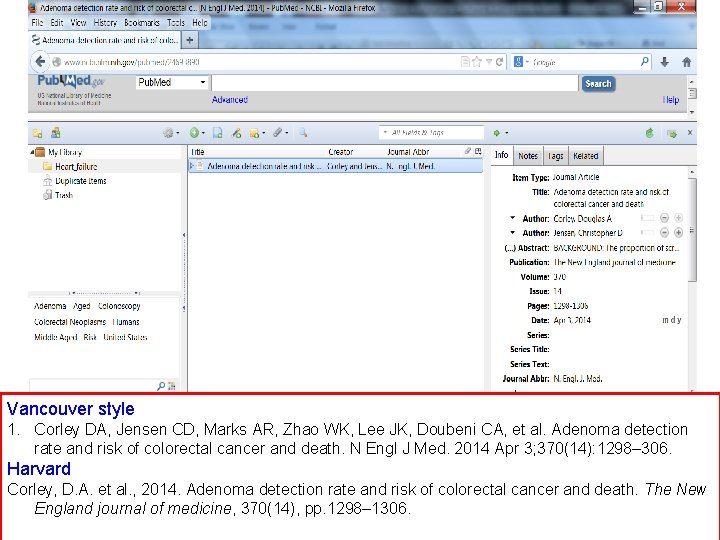The image size is (720, 540).
Task: Click Add Item by Identifier wand icon
Action: click(236, 133)
